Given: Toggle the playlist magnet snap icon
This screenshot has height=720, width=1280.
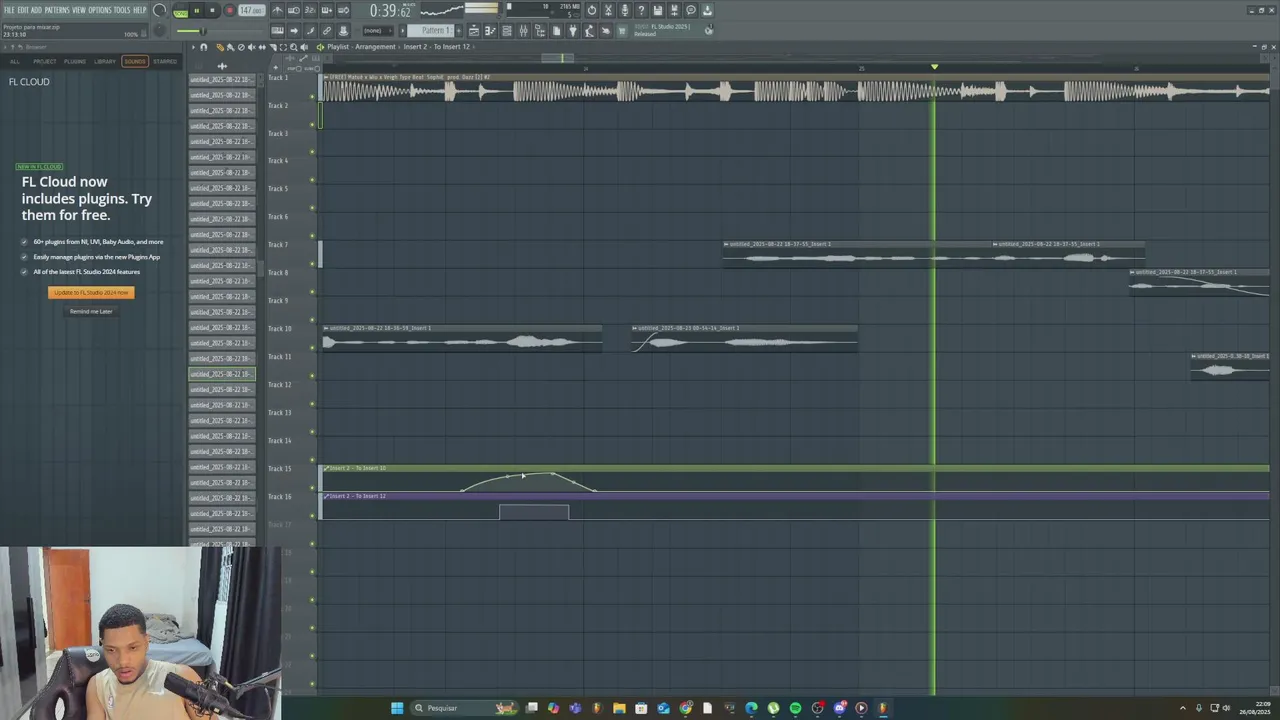Looking at the screenshot, I should [203, 47].
